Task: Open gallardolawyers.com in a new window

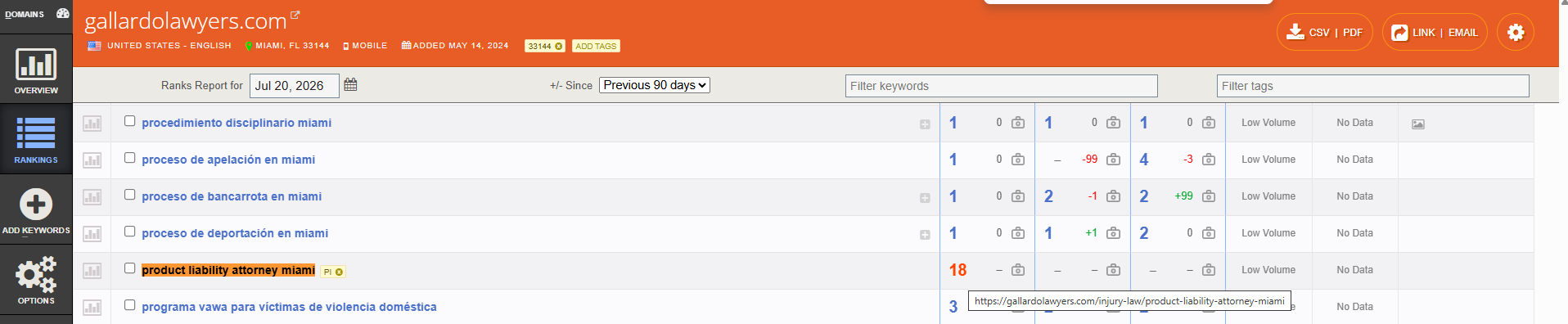Action: (x=295, y=15)
